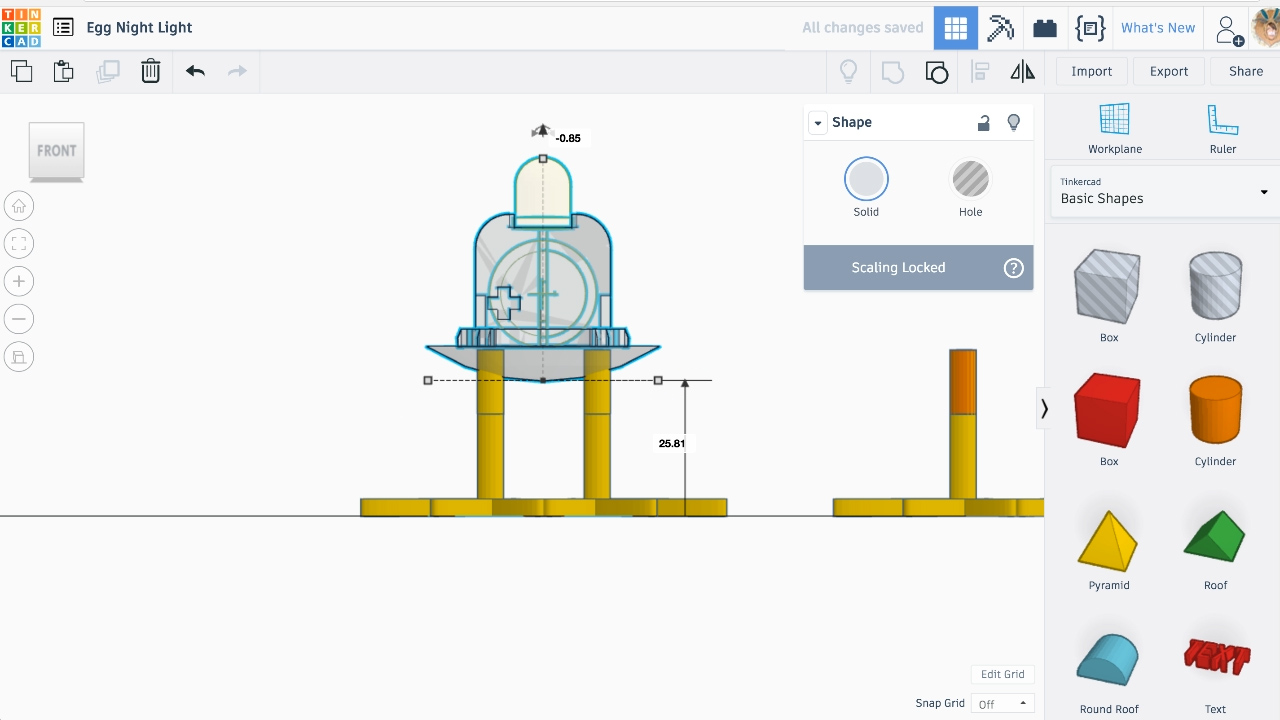Open the Snap Grid dropdown

pos(1001,704)
